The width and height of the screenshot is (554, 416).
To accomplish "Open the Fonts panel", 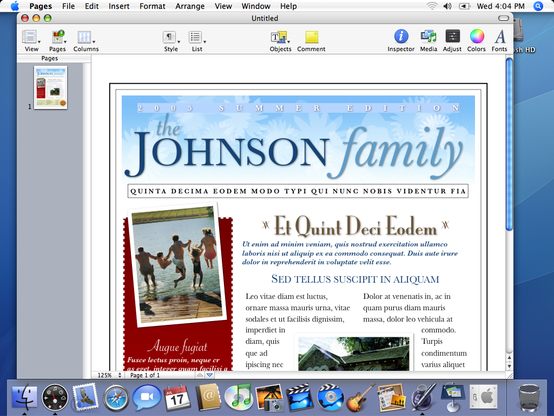I will click(x=500, y=41).
